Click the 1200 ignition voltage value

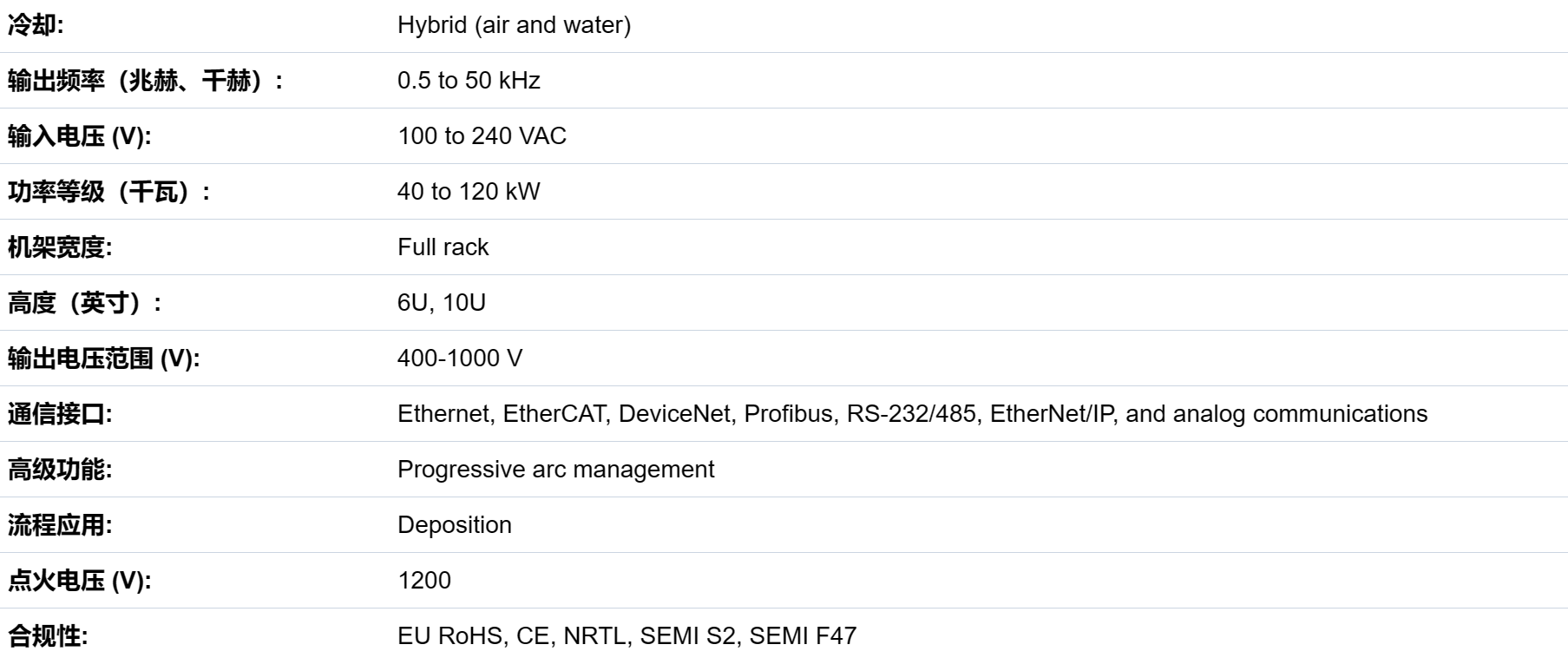point(424,581)
